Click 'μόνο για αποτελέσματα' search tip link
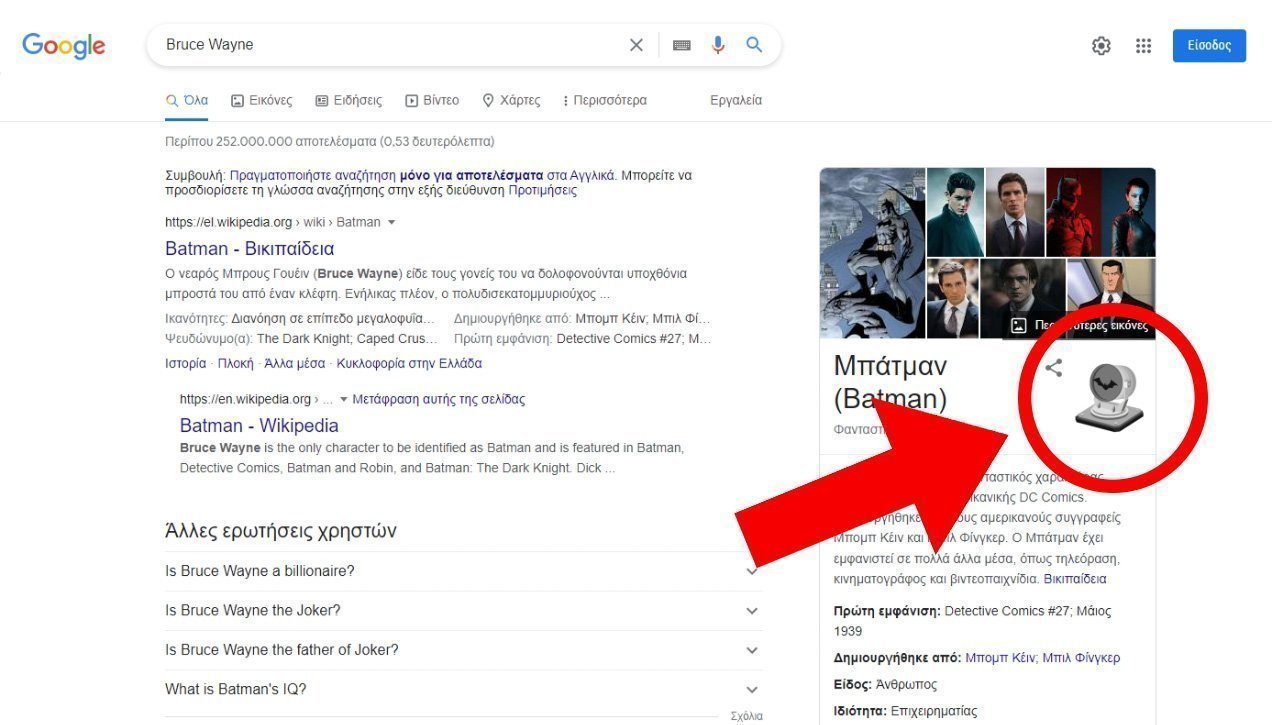This screenshot has height=725, width=1272. (x=471, y=175)
